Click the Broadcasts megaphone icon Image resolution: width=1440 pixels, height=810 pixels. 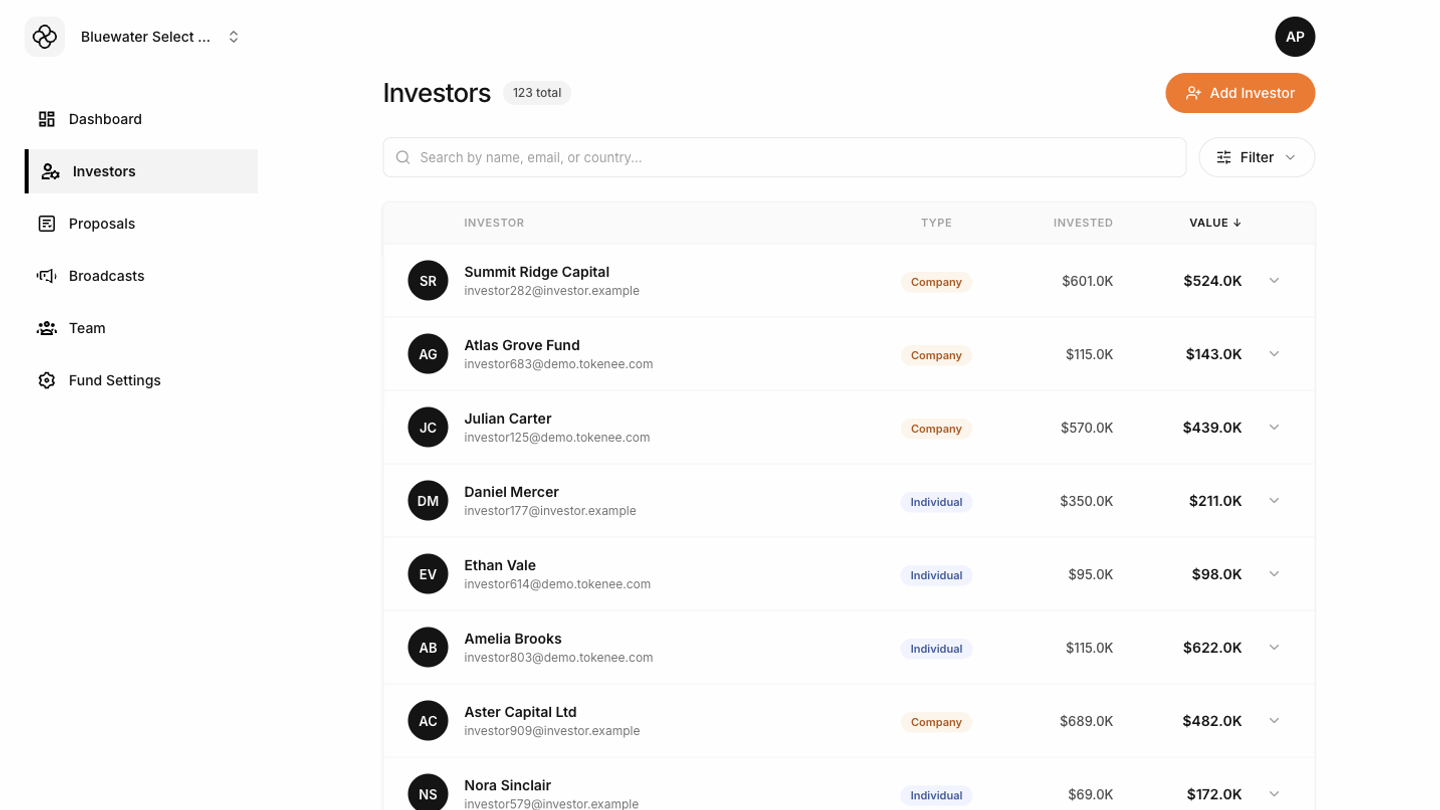[x=47, y=276]
